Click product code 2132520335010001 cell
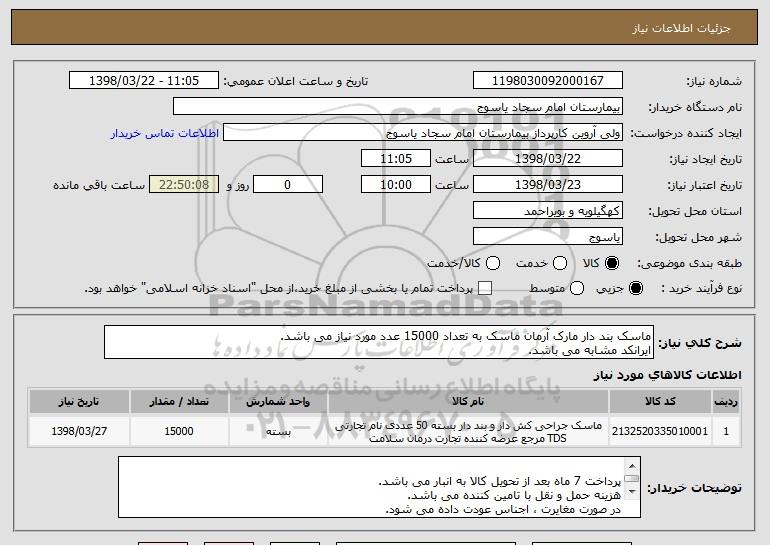770x545 pixels. tap(660, 431)
